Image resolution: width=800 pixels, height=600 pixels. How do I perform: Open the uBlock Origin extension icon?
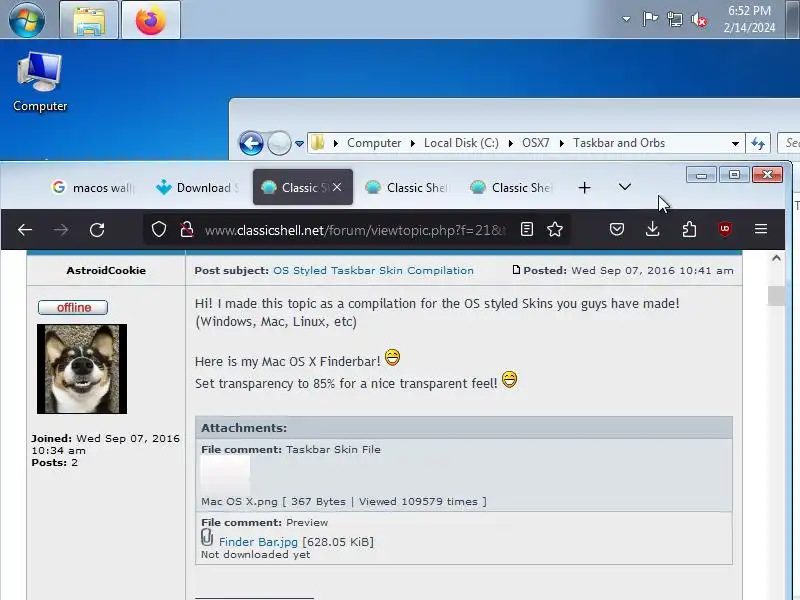coord(725,230)
